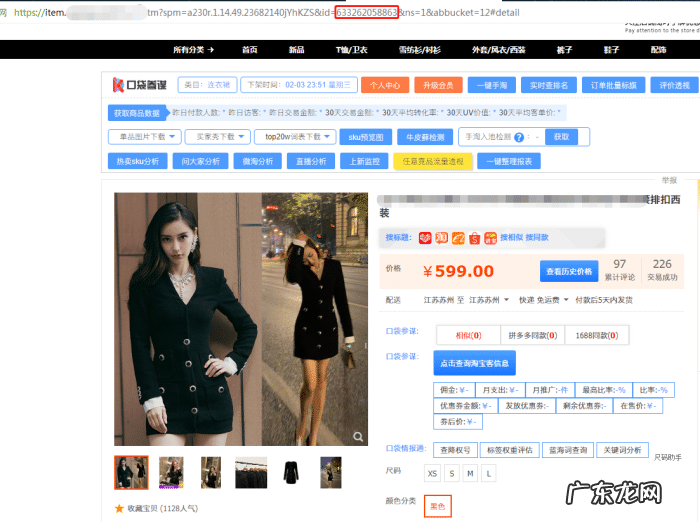Open 配饰 category in navigation
This screenshot has height=522, width=700.
(x=658, y=50)
